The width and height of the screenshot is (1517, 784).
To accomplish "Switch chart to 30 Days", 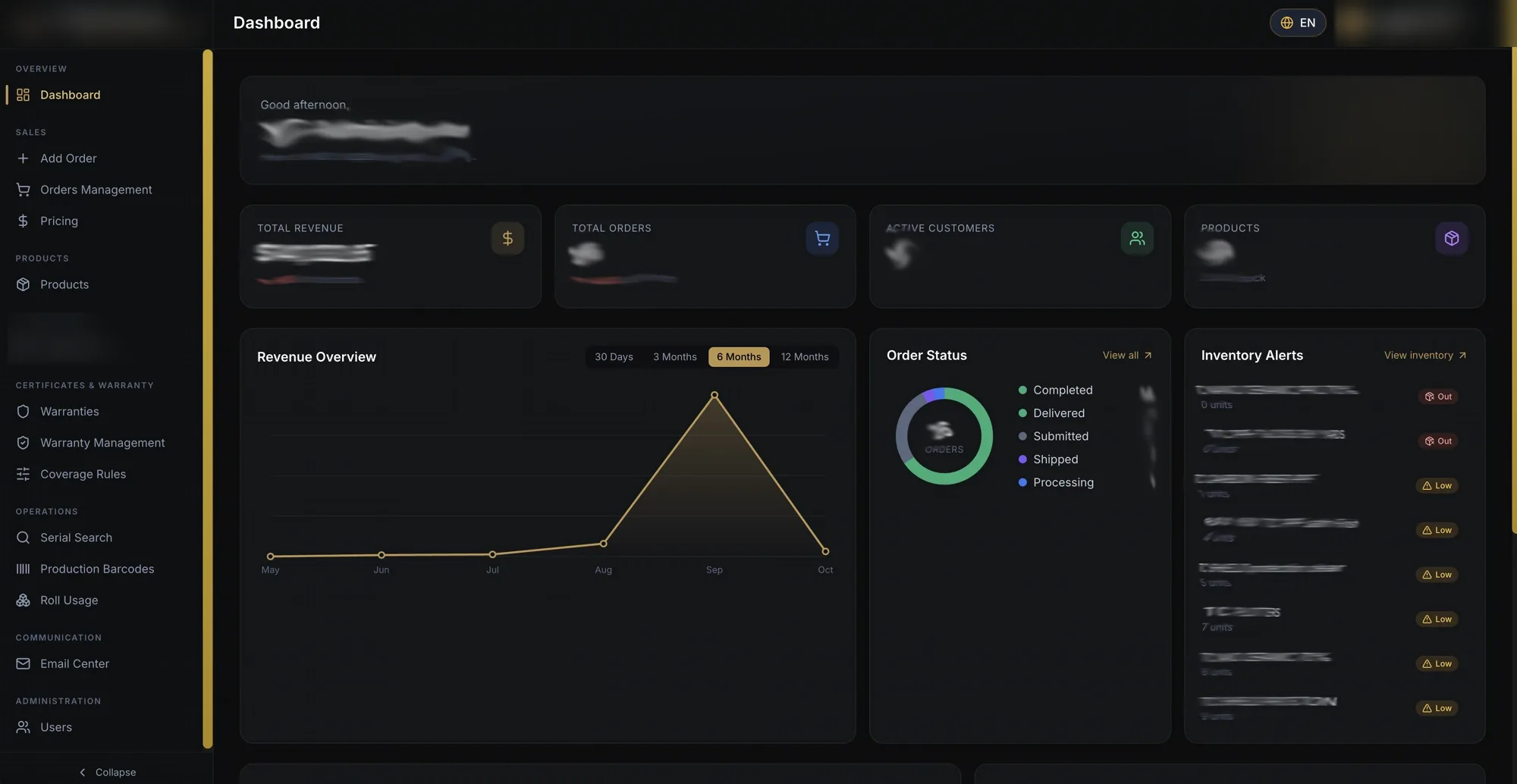I will tap(614, 357).
